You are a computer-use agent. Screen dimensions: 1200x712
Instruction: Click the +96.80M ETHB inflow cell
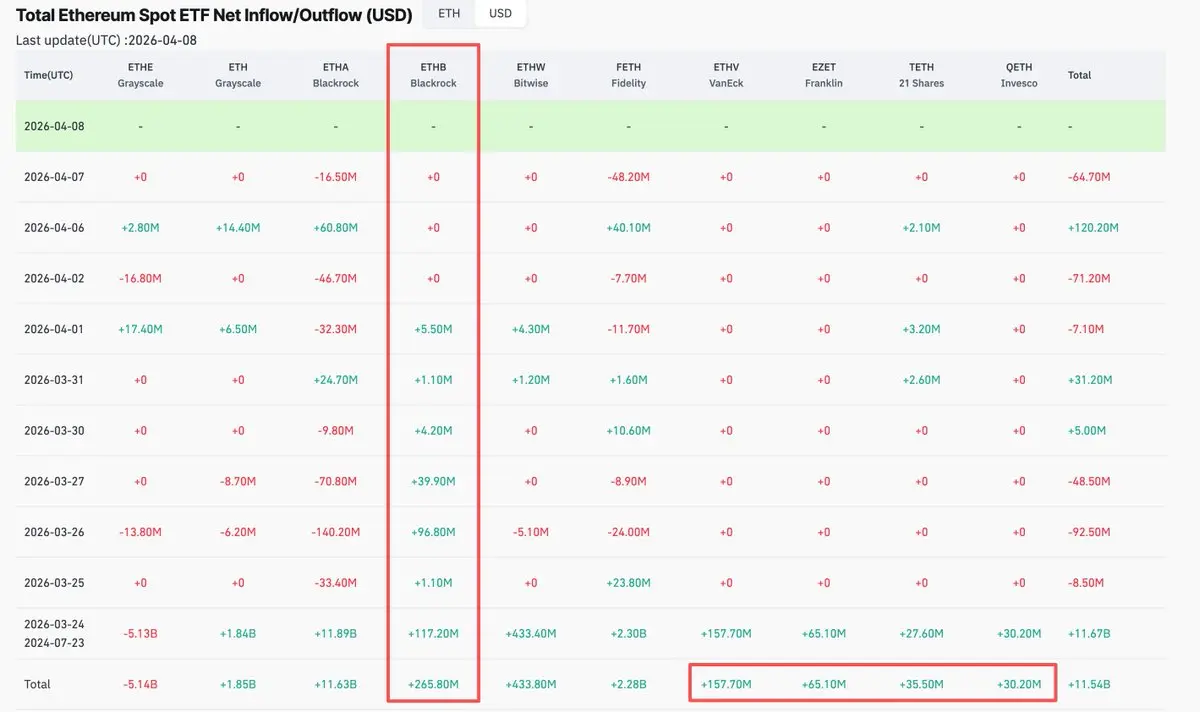[x=433, y=532]
